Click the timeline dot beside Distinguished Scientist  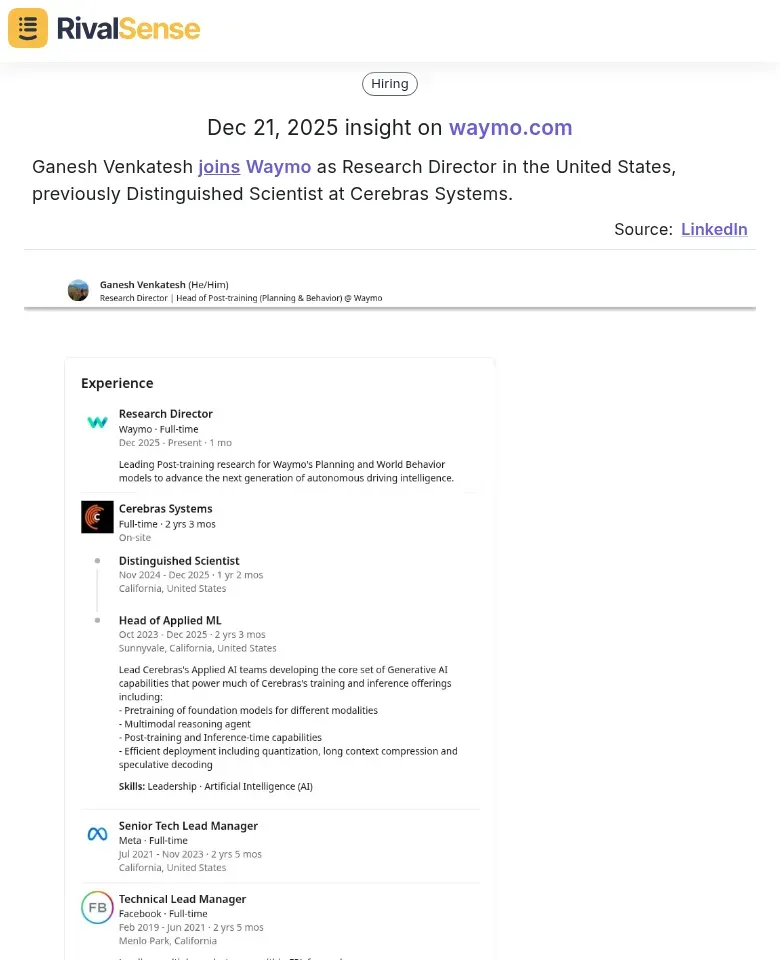click(97, 561)
